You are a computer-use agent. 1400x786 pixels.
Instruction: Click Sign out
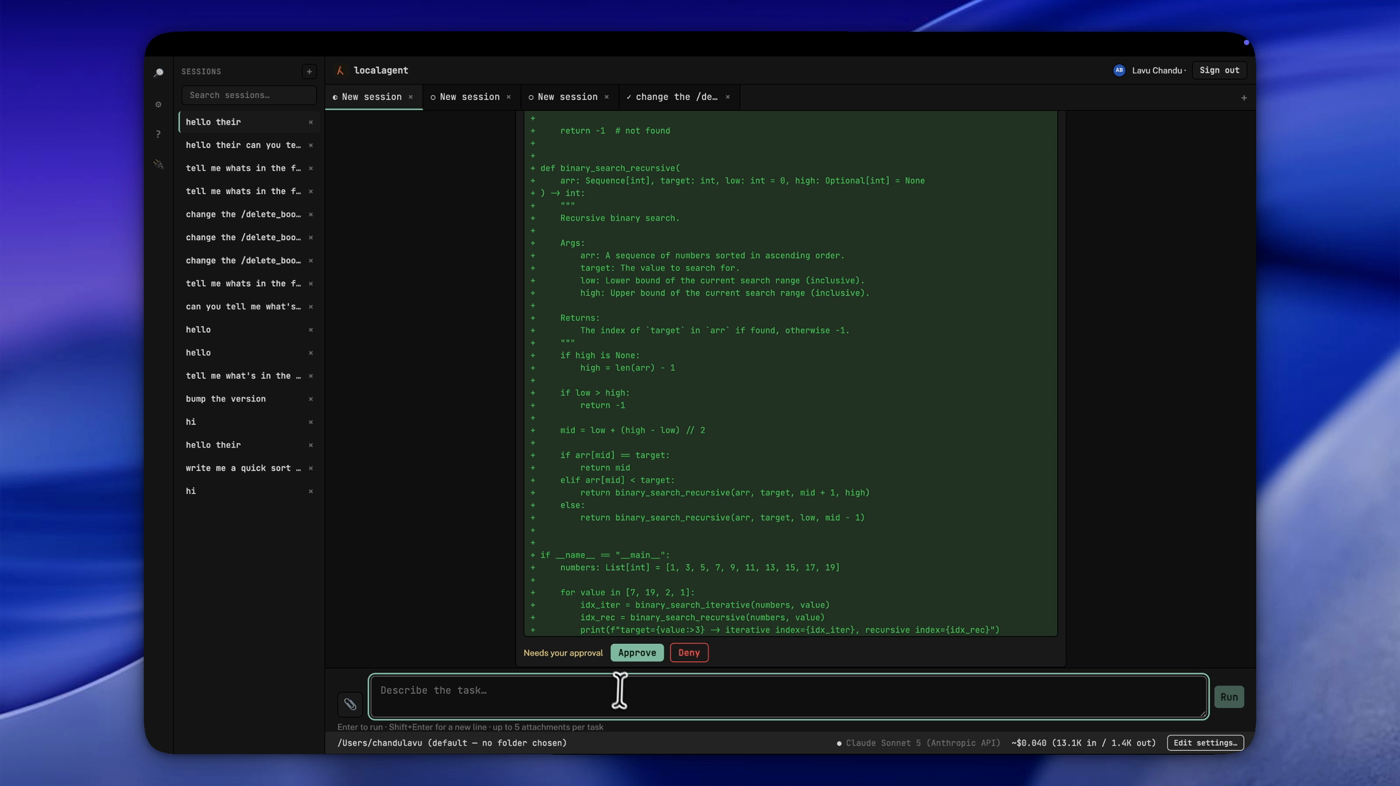pos(1219,70)
